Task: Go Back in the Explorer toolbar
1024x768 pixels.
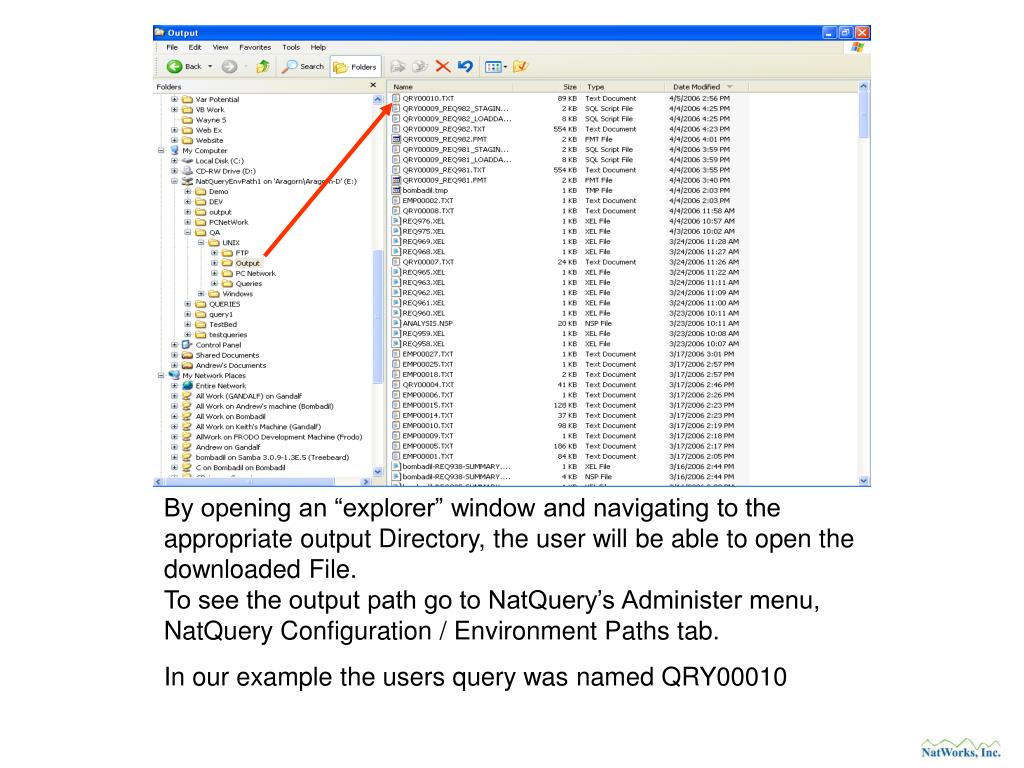Action: click(x=184, y=67)
